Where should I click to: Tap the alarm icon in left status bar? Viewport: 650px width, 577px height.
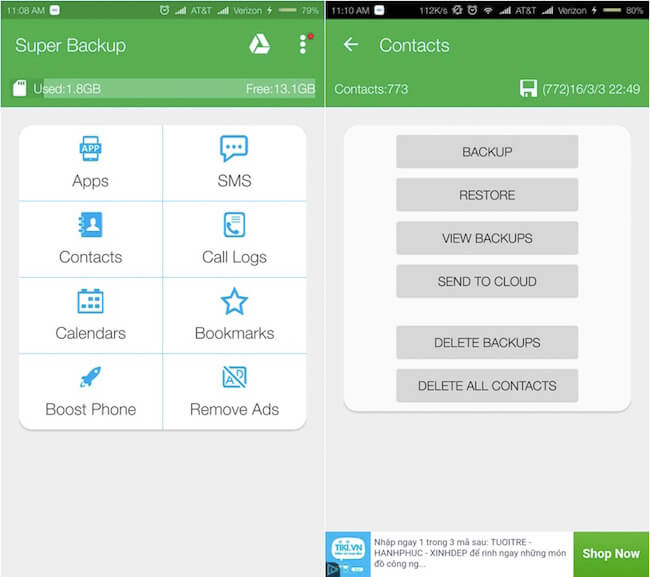(x=164, y=10)
